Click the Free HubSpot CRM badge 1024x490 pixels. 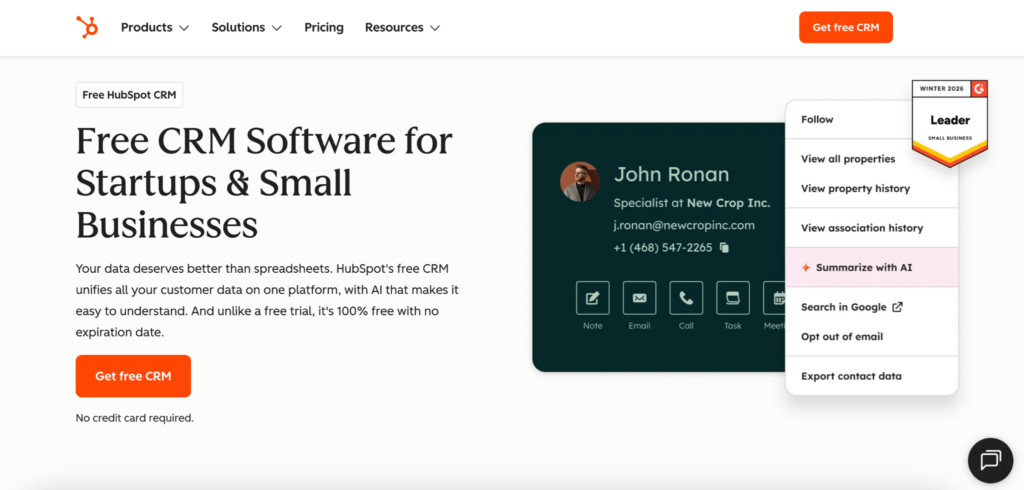click(129, 95)
